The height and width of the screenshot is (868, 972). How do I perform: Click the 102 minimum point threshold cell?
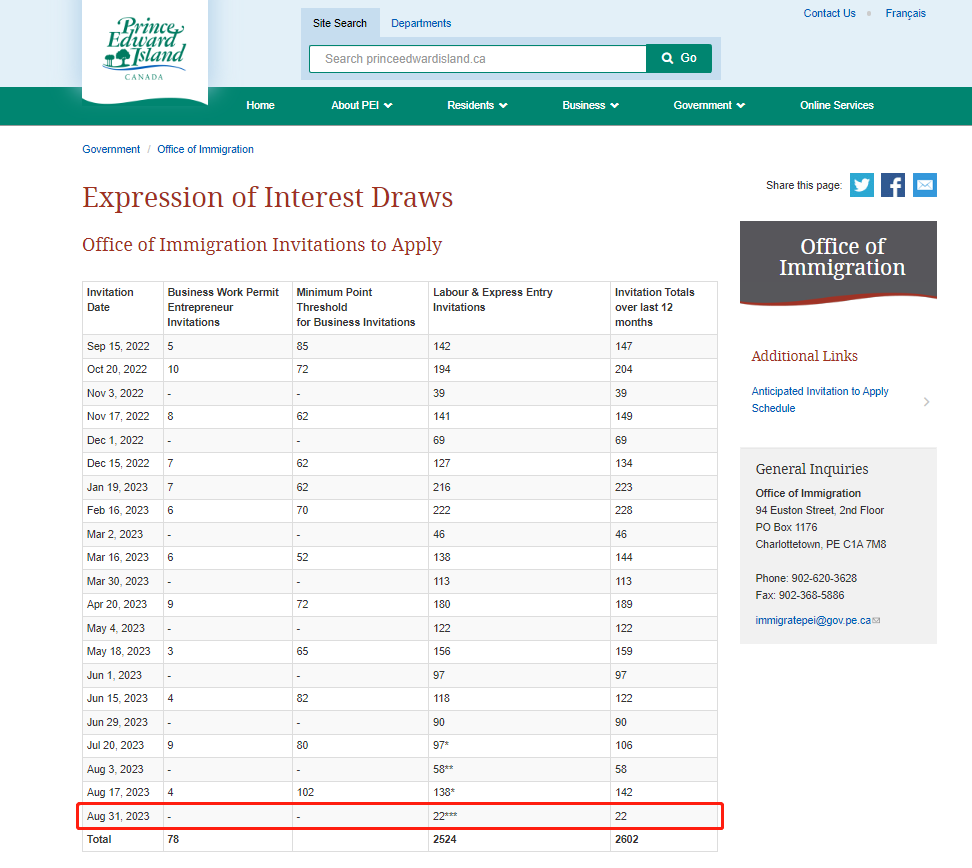coord(360,793)
